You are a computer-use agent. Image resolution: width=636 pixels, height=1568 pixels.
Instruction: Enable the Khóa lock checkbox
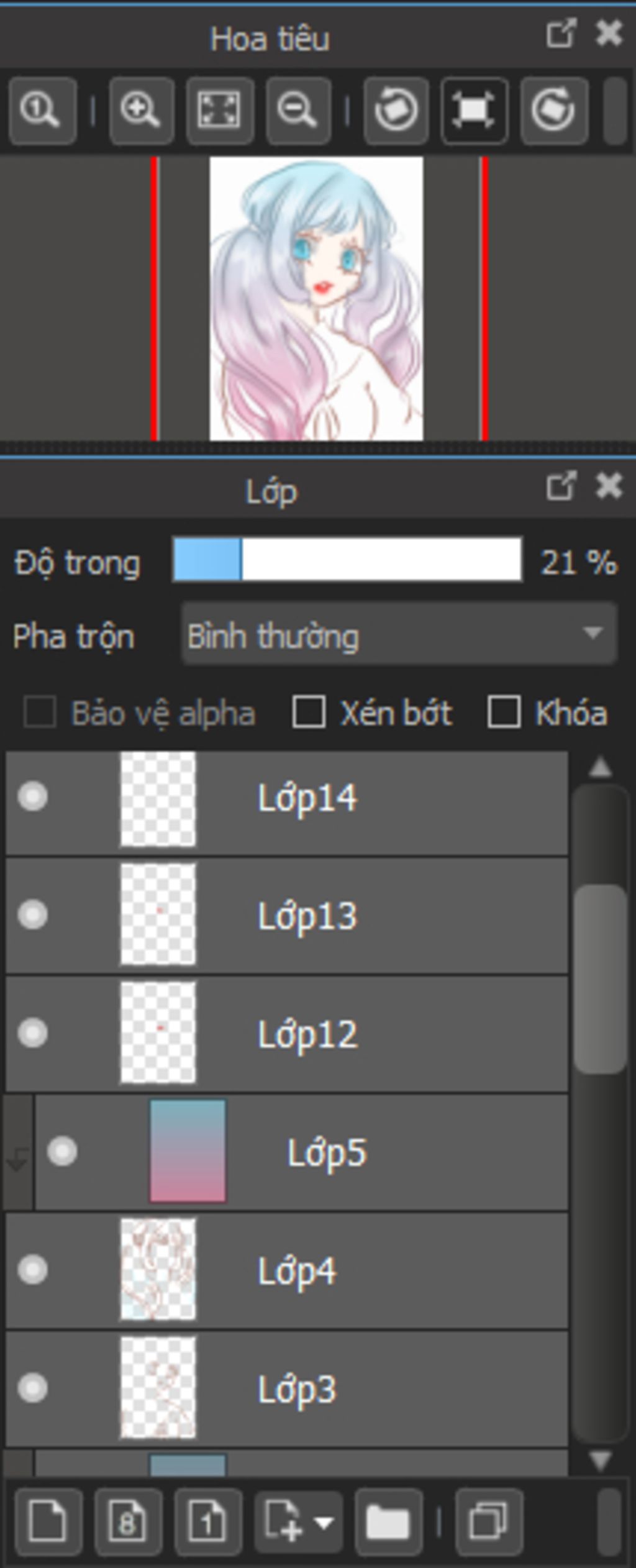click(504, 711)
